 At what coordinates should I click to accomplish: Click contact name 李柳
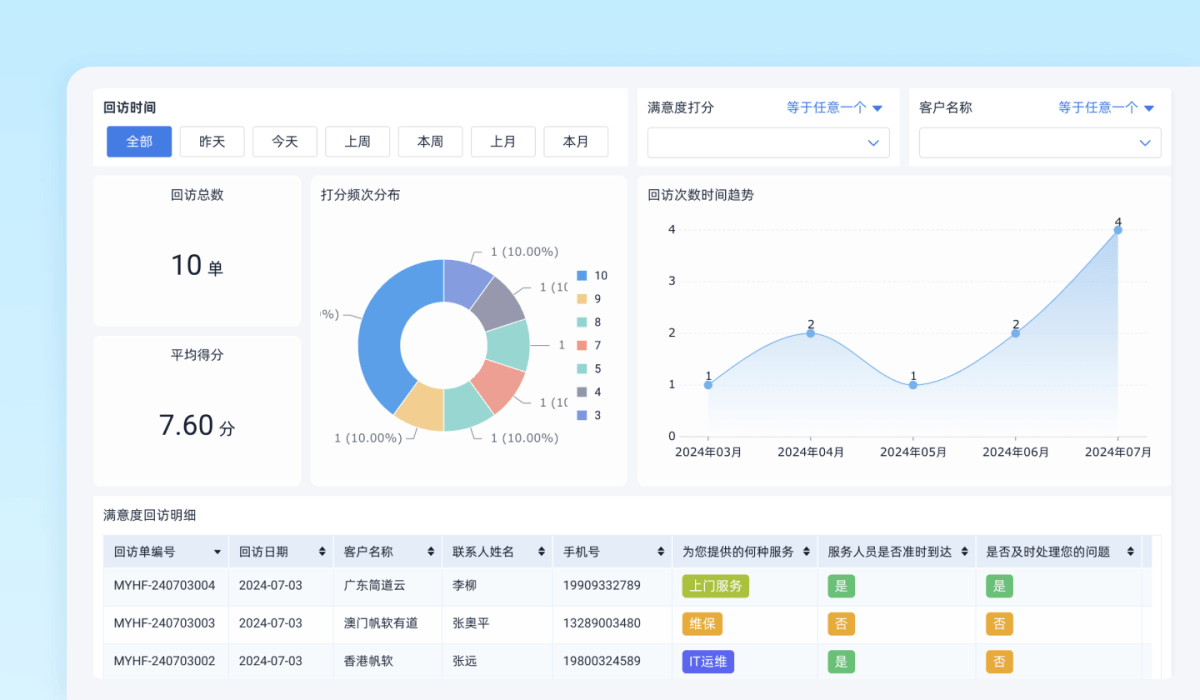[464, 585]
